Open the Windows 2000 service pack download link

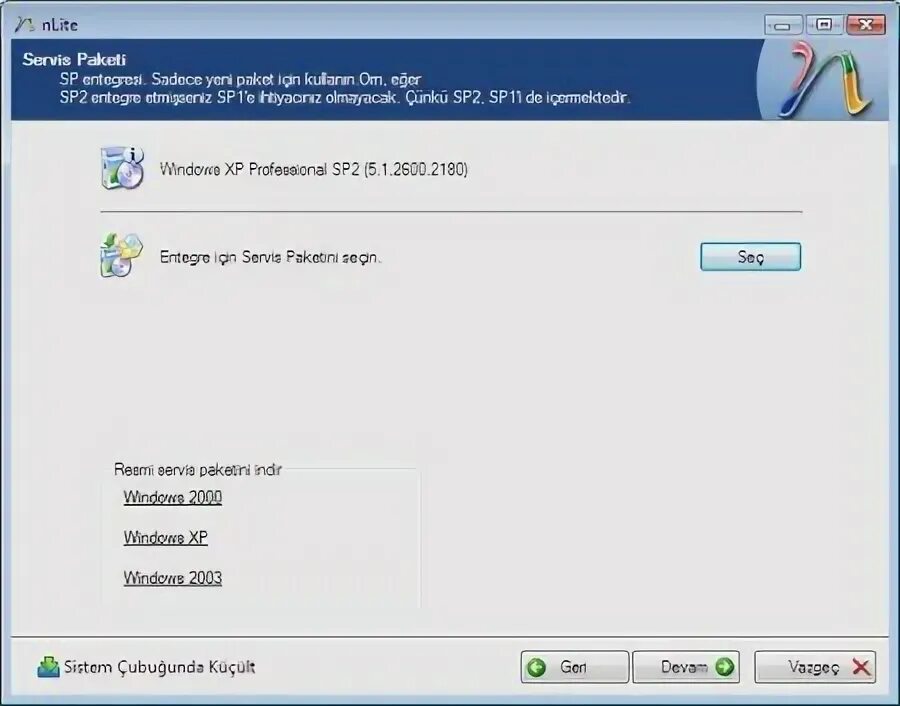173,497
